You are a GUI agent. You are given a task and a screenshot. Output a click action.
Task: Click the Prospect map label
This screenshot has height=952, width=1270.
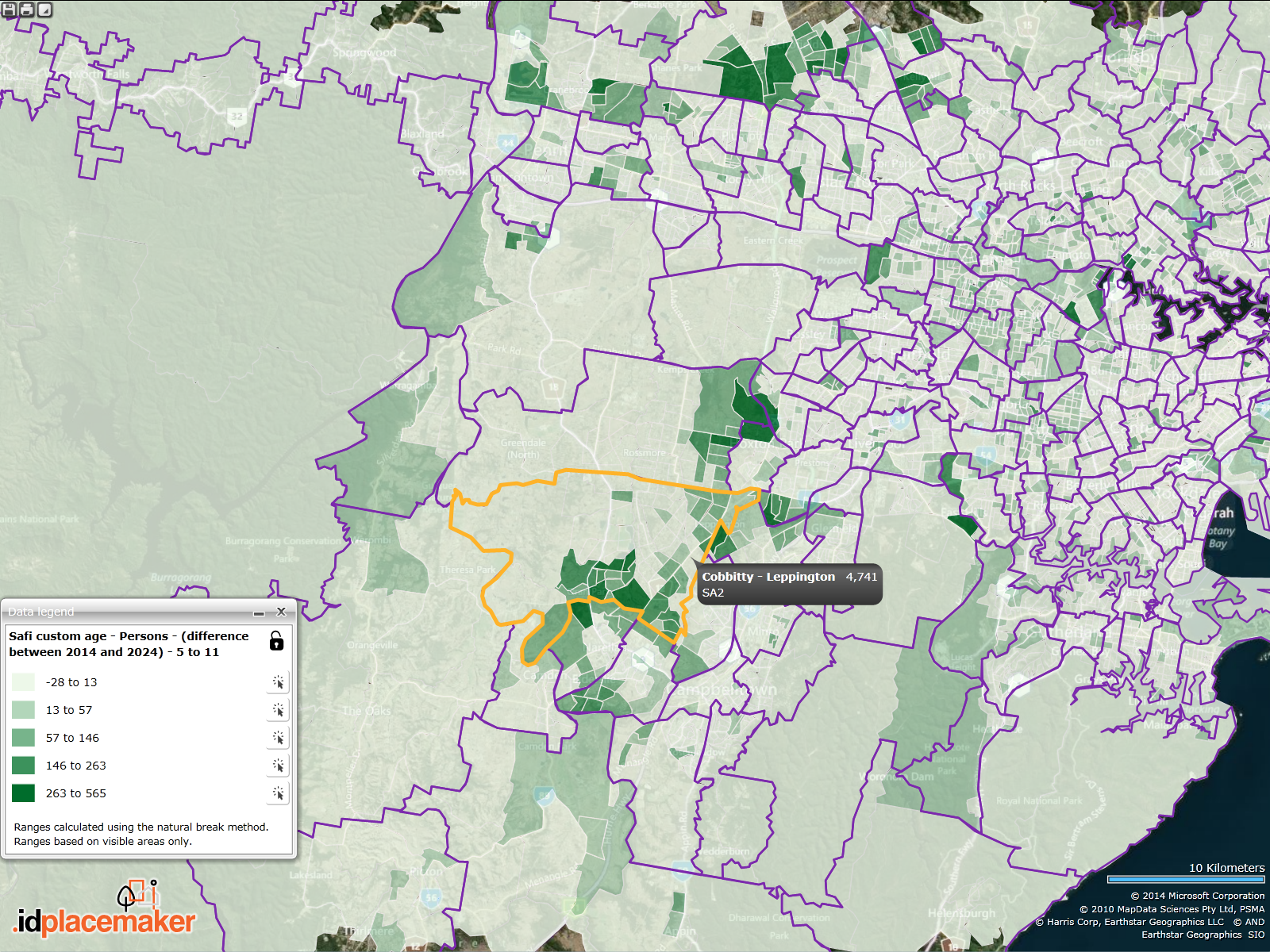click(x=837, y=259)
